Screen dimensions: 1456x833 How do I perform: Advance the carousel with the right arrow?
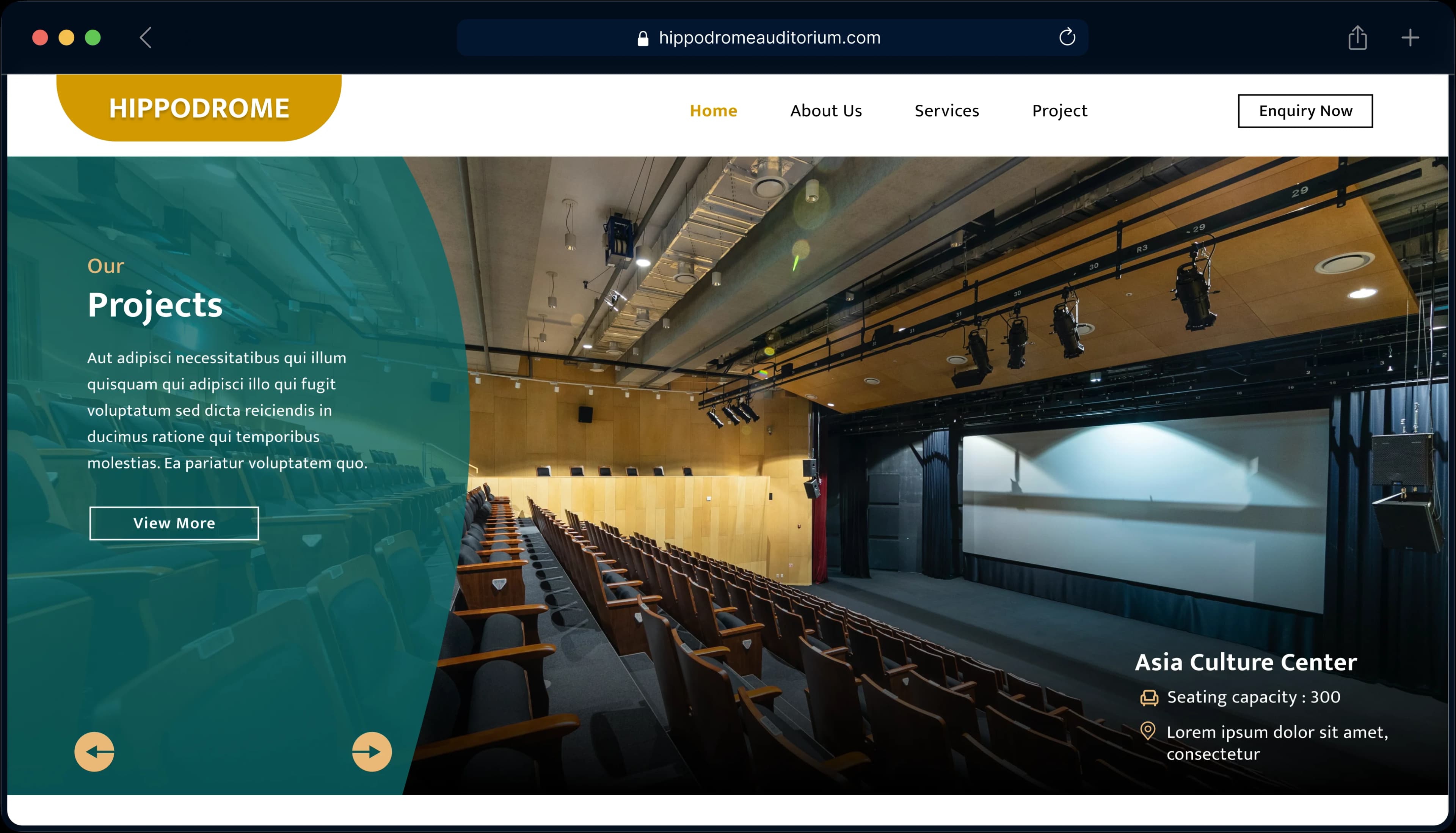tap(370, 752)
